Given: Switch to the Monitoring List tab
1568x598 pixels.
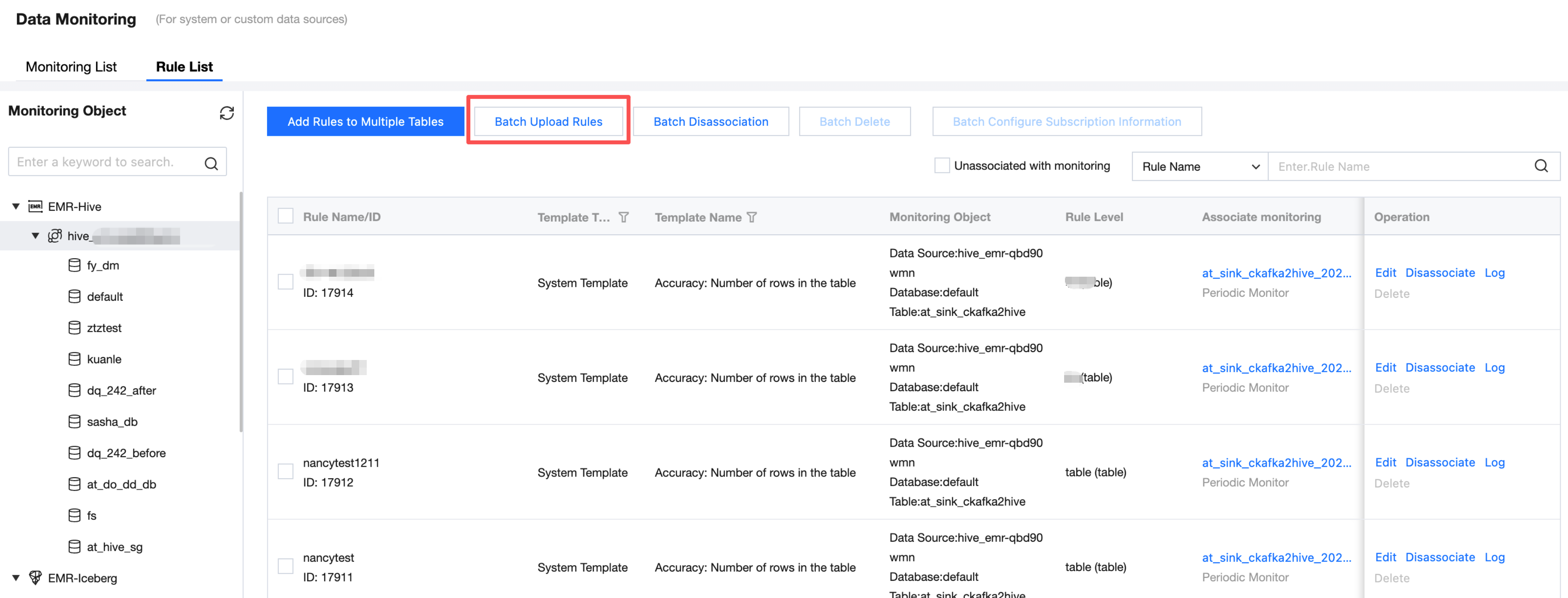Looking at the screenshot, I should (x=71, y=67).
